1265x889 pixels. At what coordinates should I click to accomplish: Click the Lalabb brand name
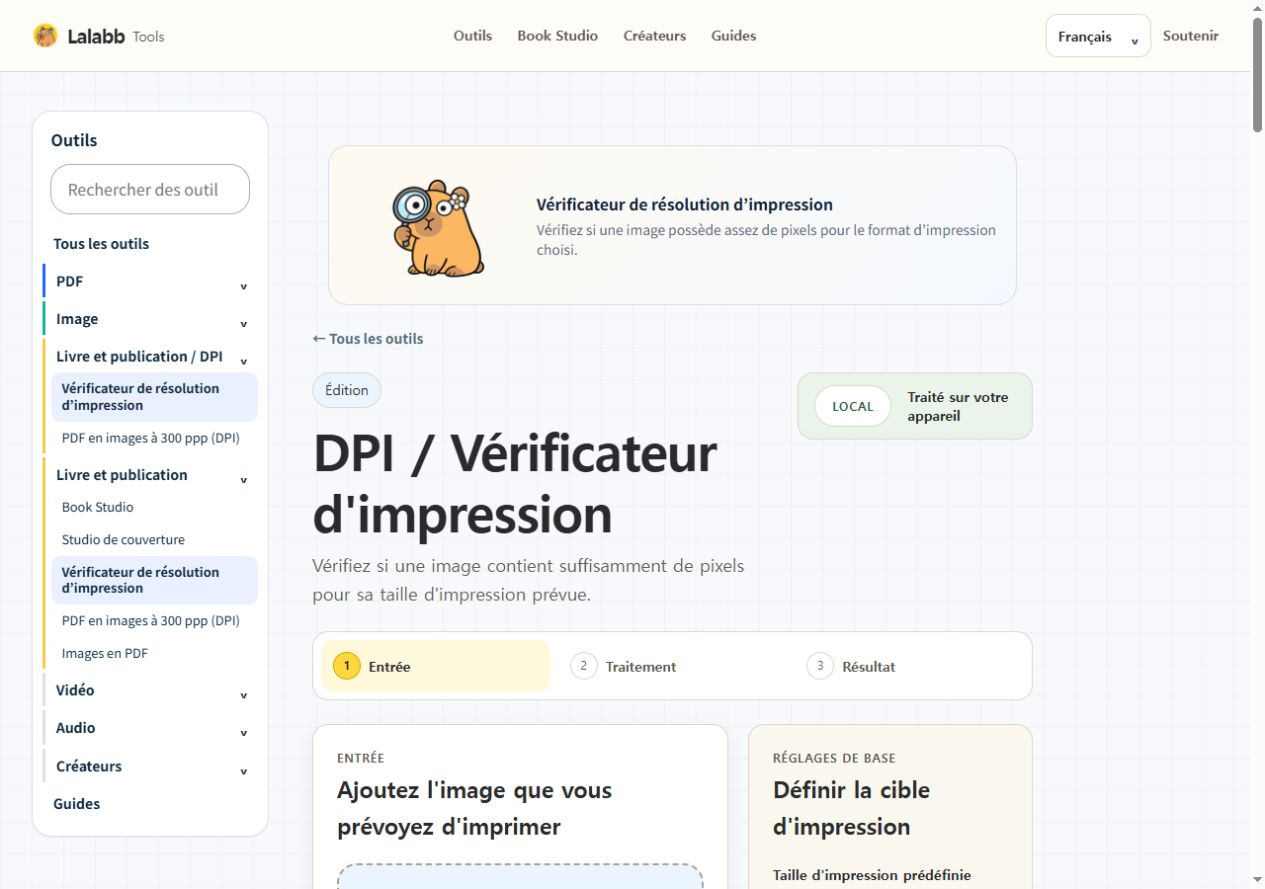coord(96,36)
